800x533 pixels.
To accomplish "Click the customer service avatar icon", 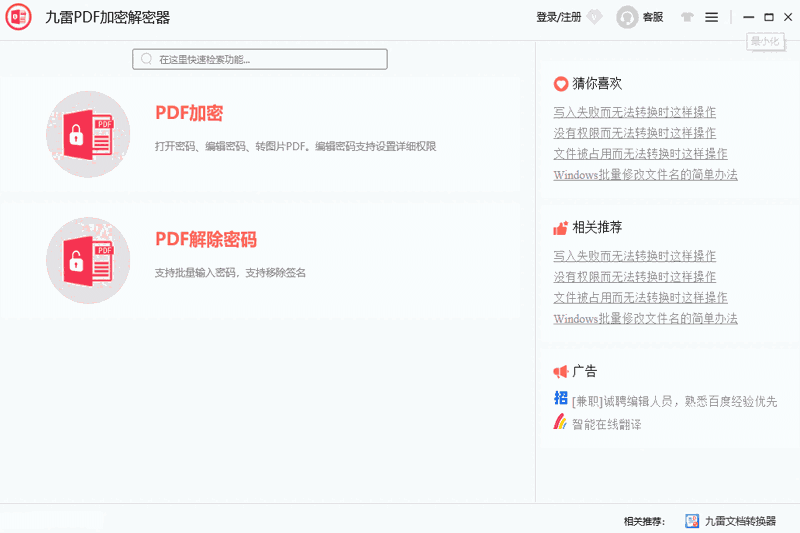I will coord(627,17).
